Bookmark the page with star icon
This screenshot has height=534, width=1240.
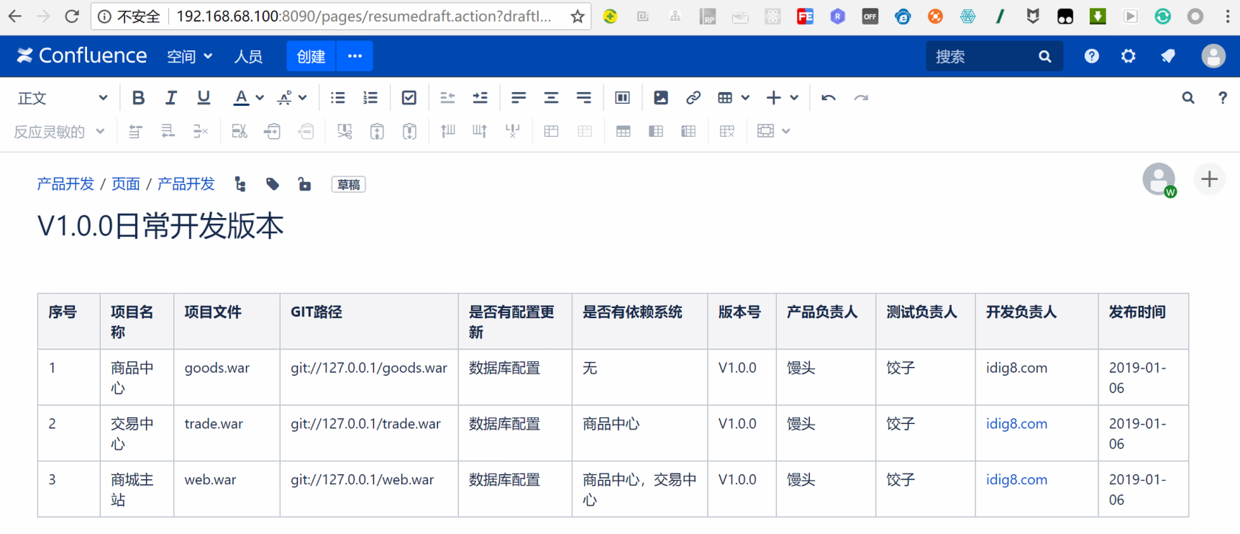577,17
